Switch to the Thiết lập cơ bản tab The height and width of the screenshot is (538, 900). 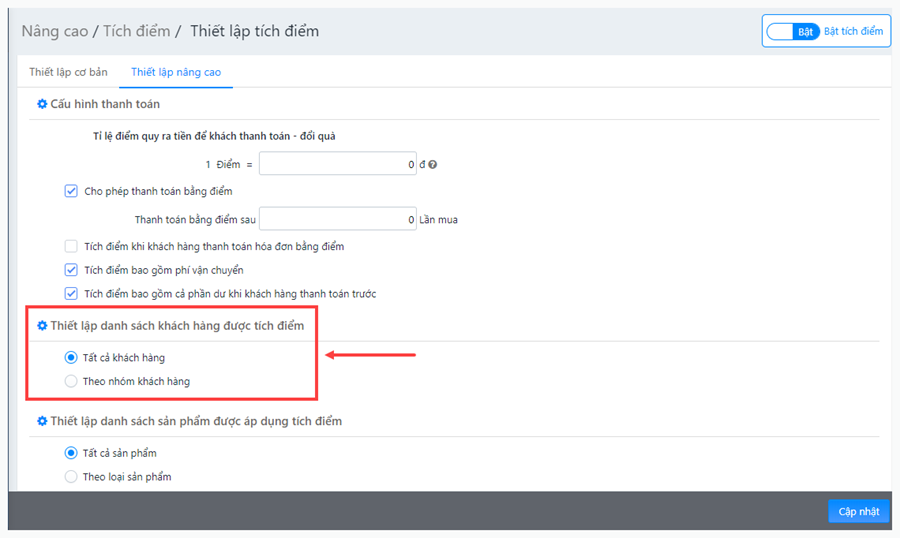click(x=68, y=72)
